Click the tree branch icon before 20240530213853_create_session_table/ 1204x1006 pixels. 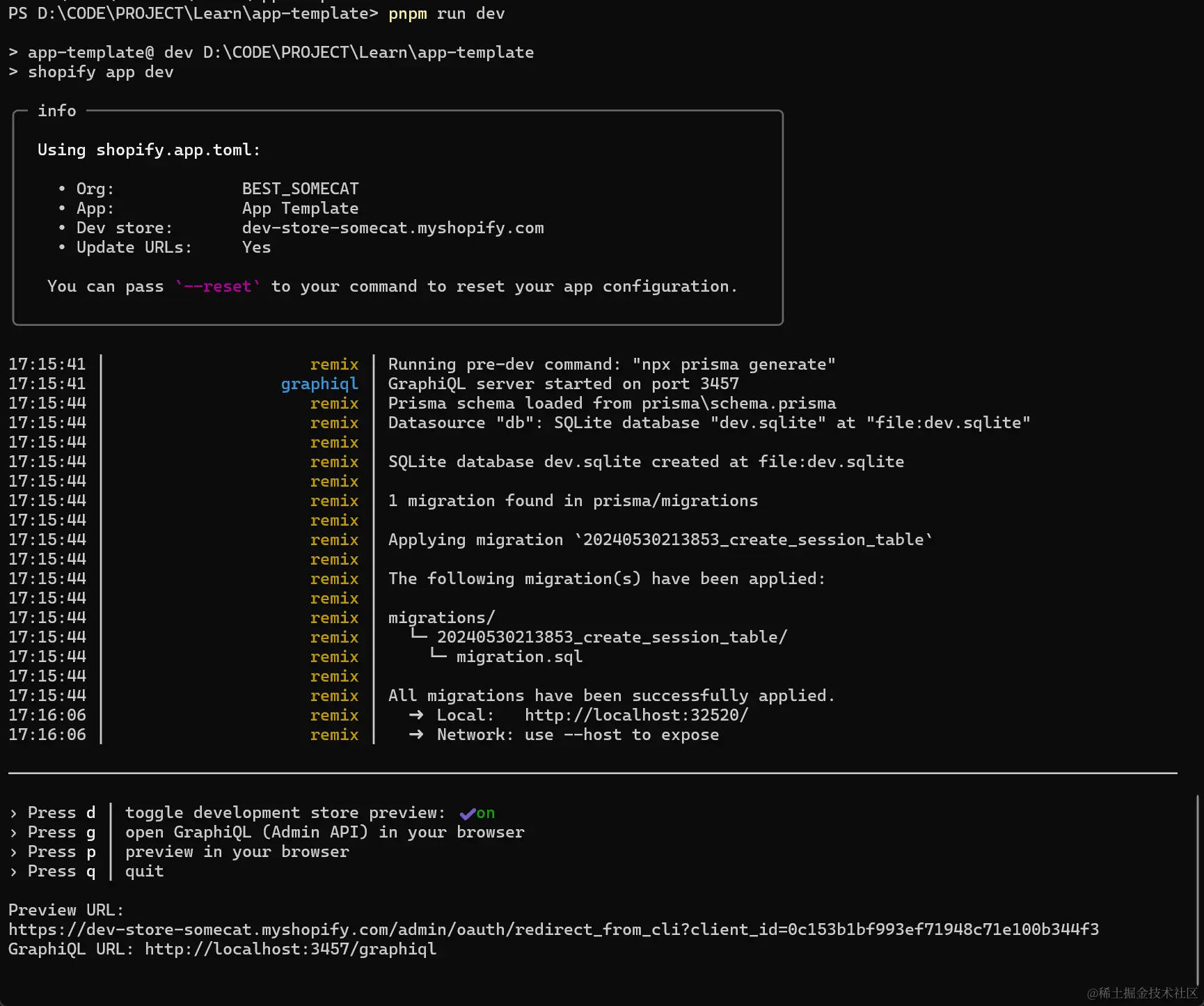pos(418,636)
